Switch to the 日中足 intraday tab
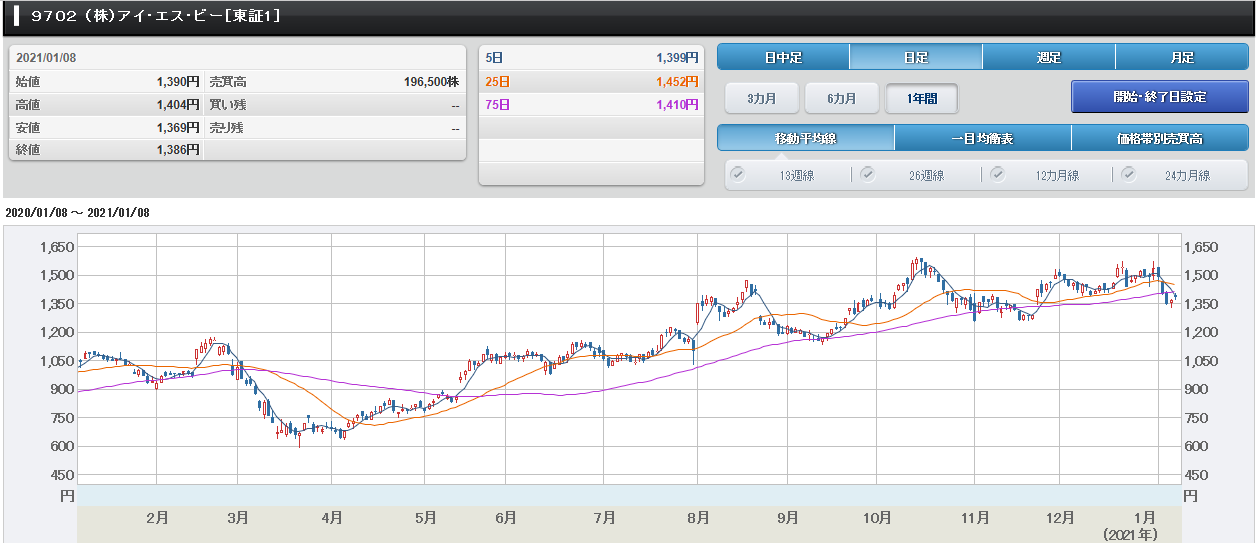The width and height of the screenshot is (1256, 543). (x=783, y=57)
